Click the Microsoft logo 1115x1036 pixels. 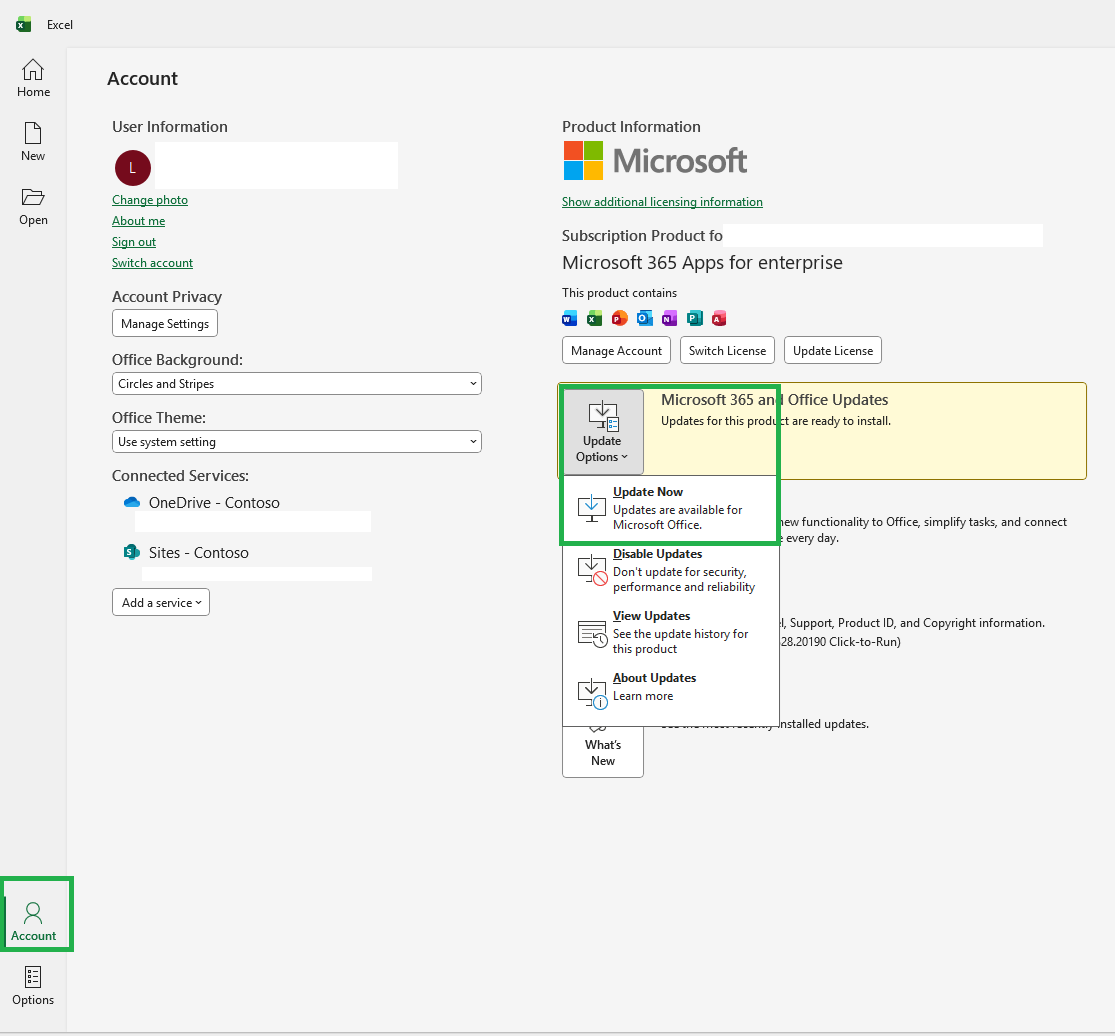click(655, 161)
